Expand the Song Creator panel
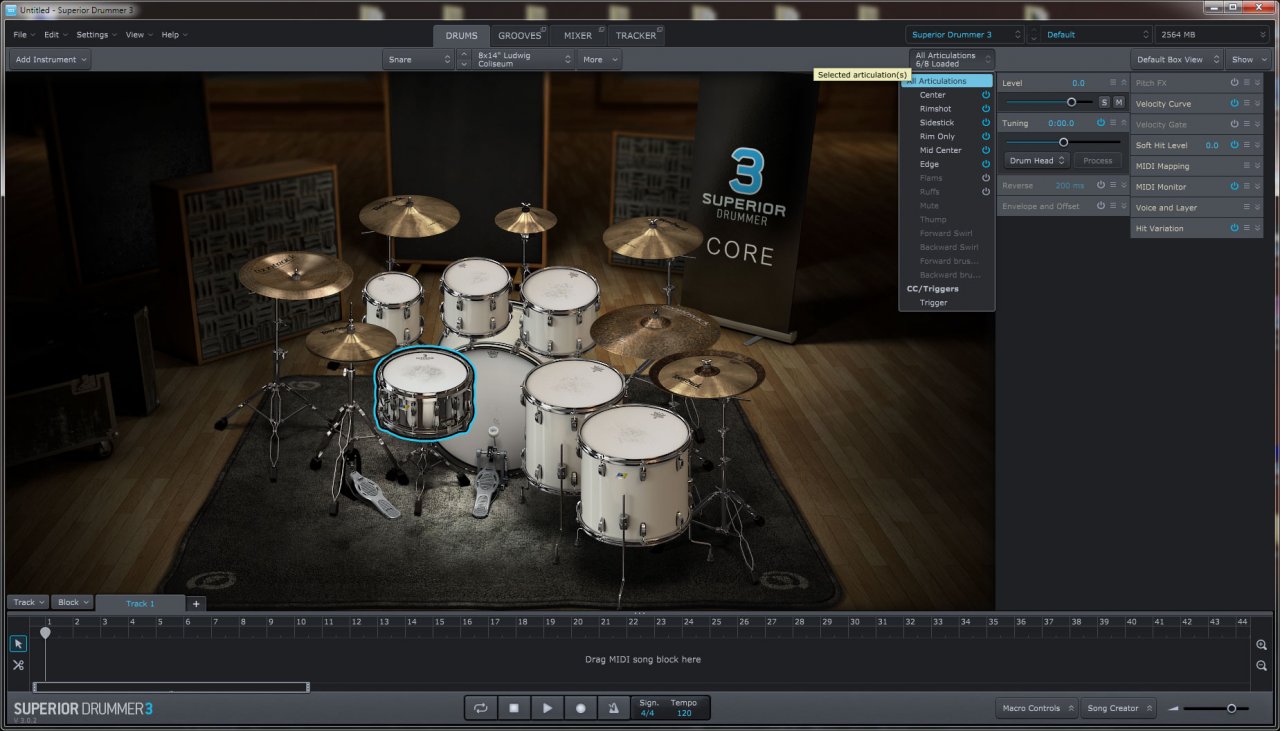1280x731 pixels. coord(1119,708)
